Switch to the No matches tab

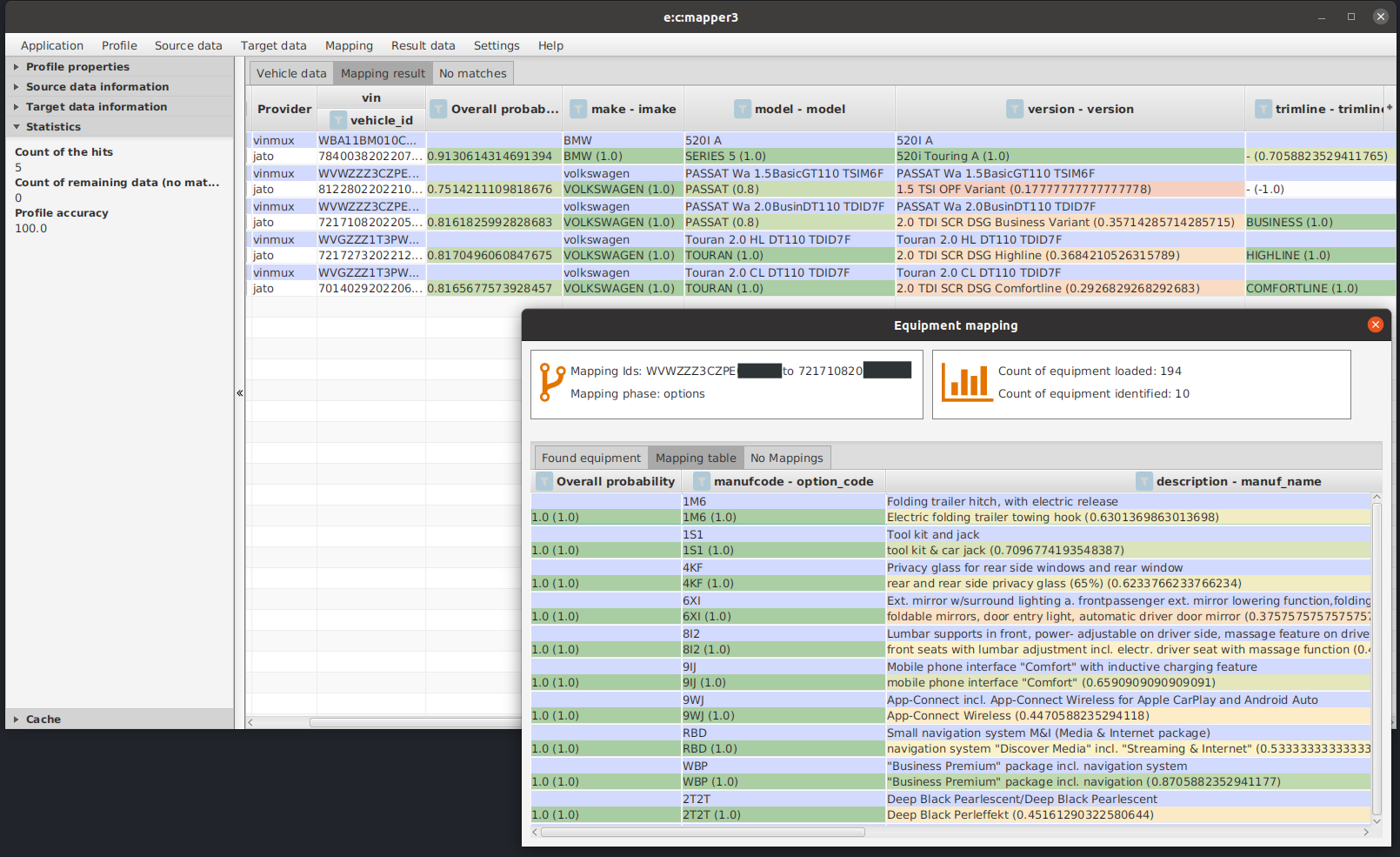pyautogui.click(x=473, y=73)
